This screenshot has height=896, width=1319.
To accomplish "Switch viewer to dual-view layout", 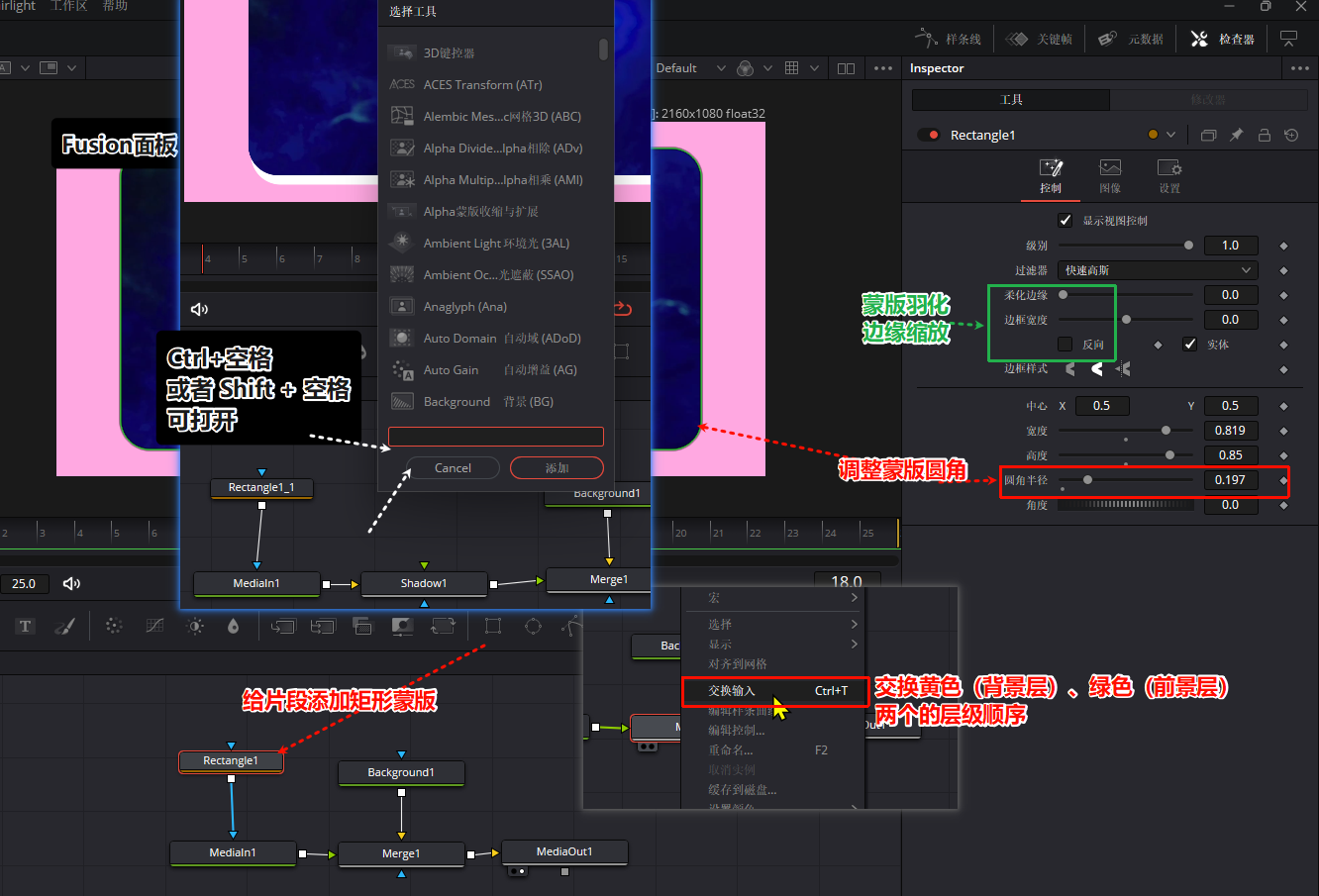I will click(846, 68).
